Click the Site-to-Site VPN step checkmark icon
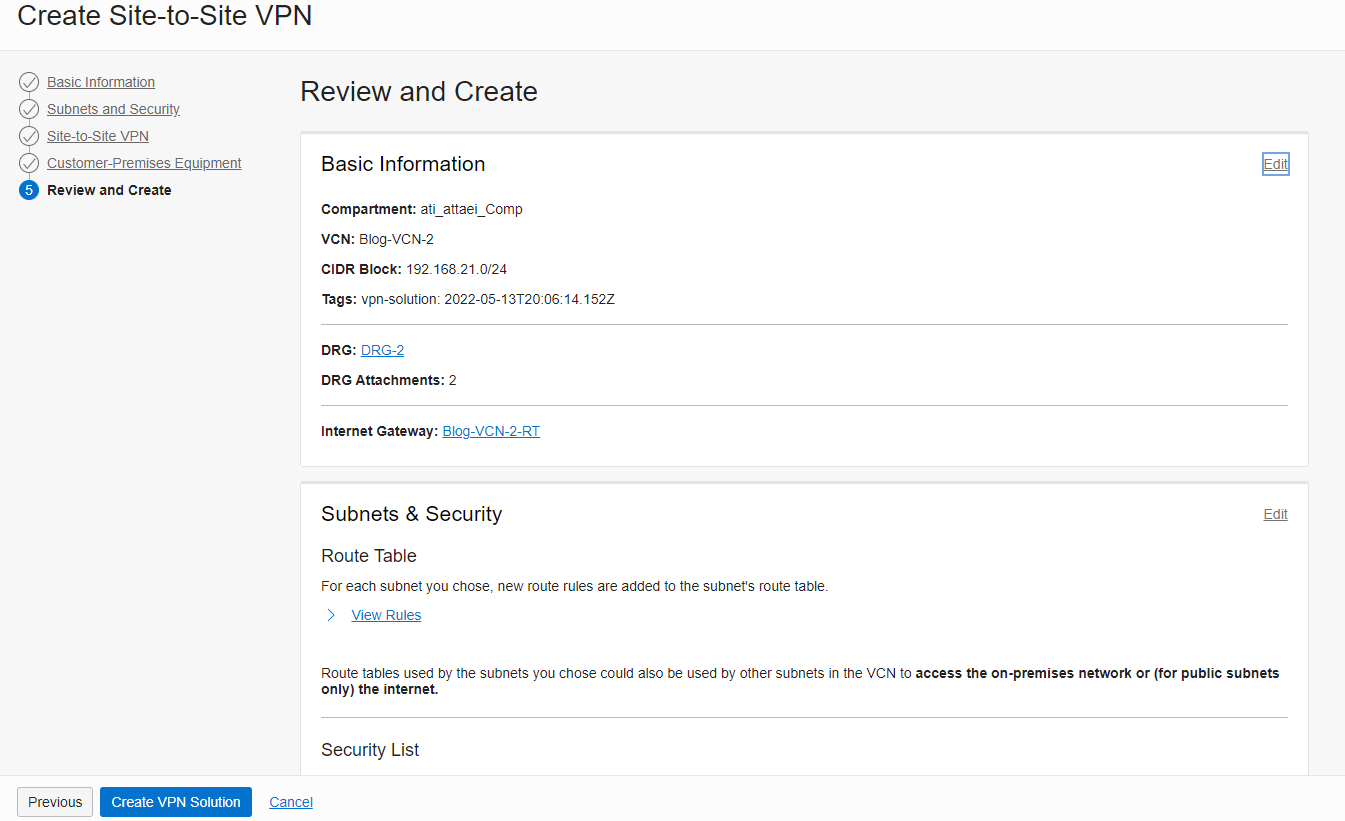 pyautogui.click(x=29, y=136)
